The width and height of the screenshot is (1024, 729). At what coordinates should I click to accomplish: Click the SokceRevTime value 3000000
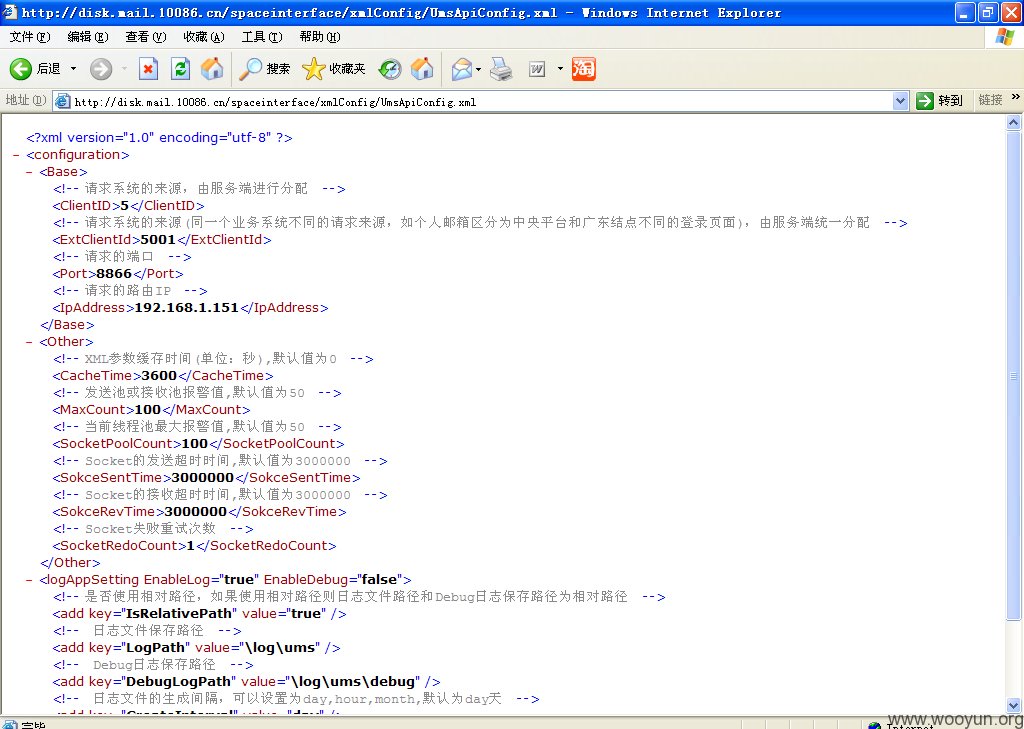(195, 511)
